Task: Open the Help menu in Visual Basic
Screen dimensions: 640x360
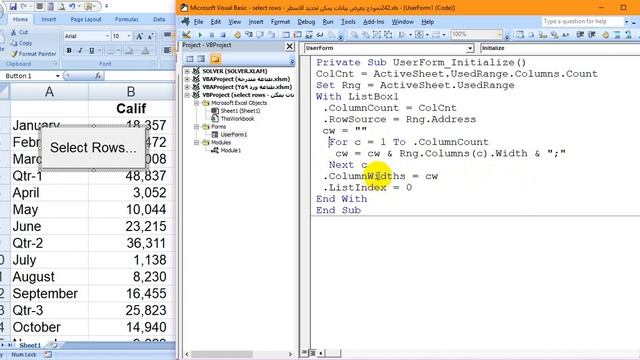Action: [x=427, y=22]
